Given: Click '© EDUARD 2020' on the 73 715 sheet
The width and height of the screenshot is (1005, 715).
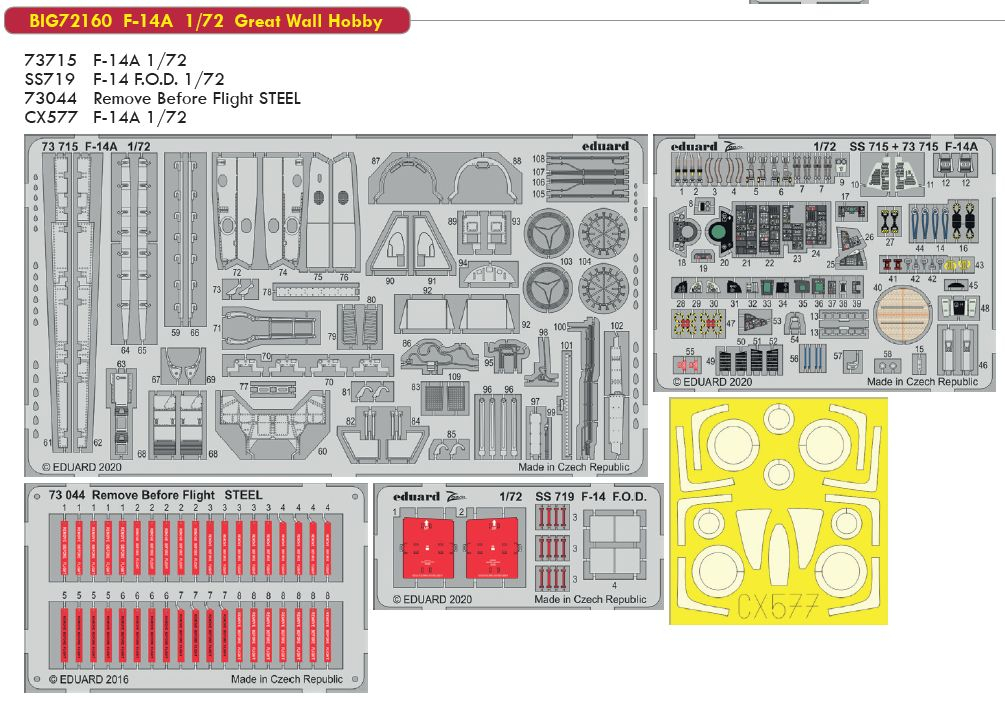Looking at the screenshot, I should pyautogui.click(x=81, y=467).
